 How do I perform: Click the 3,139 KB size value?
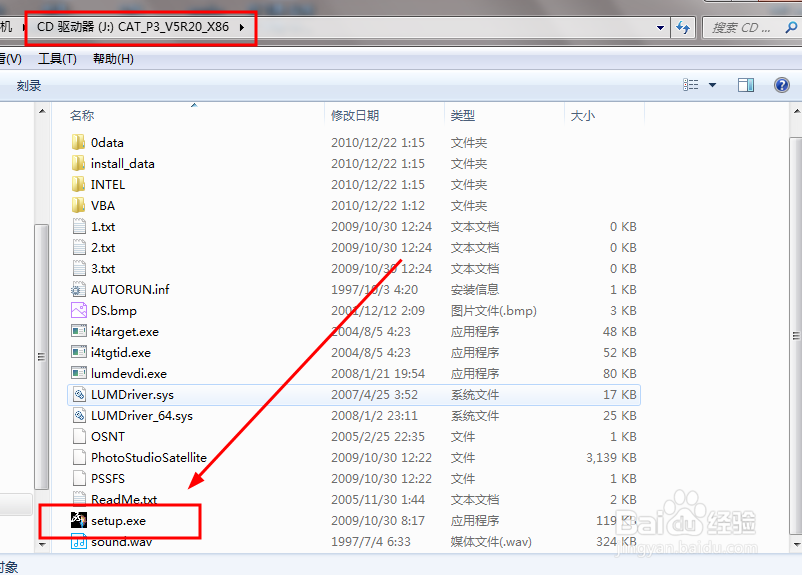pos(611,457)
